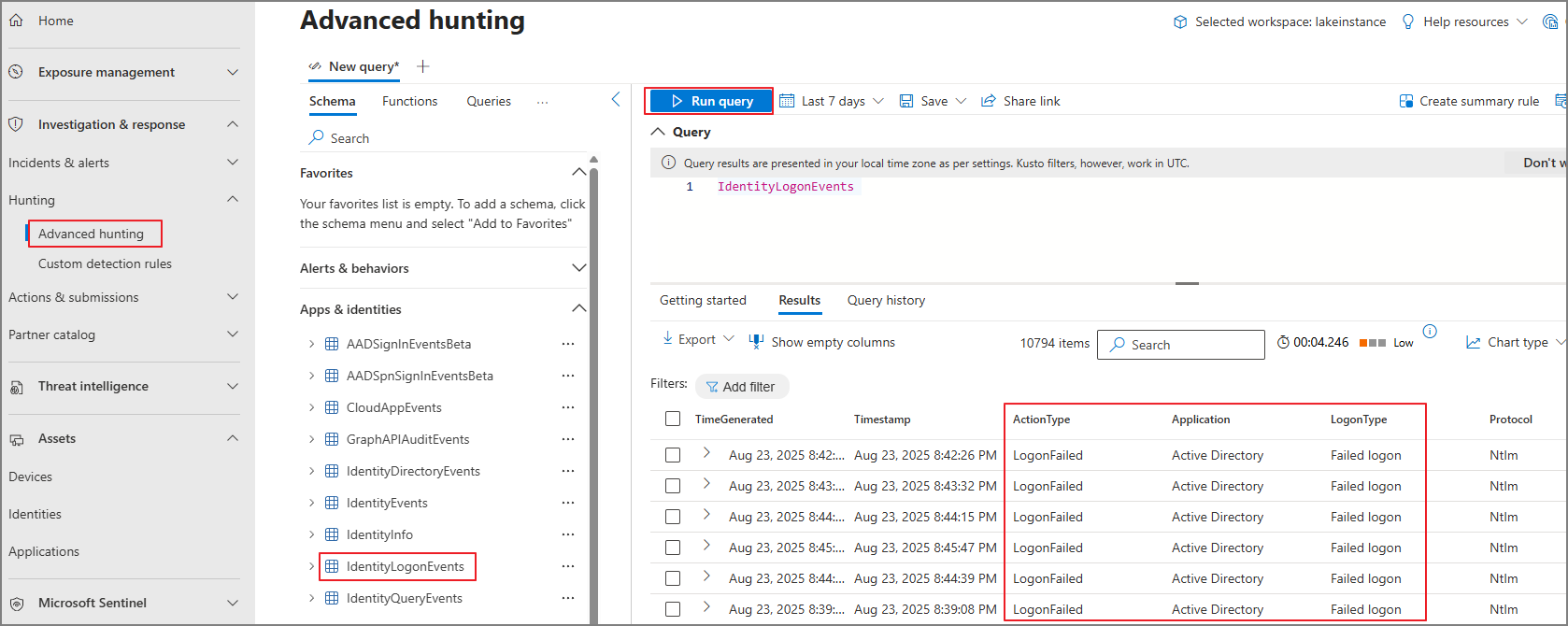
Task: Click the results Search input field
Action: coord(1181,345)
